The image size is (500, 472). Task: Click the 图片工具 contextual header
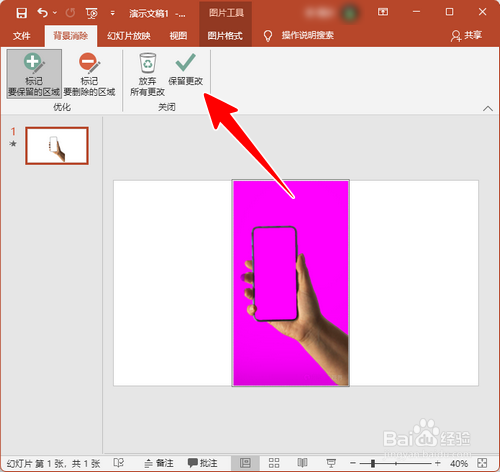pos(226,13)
